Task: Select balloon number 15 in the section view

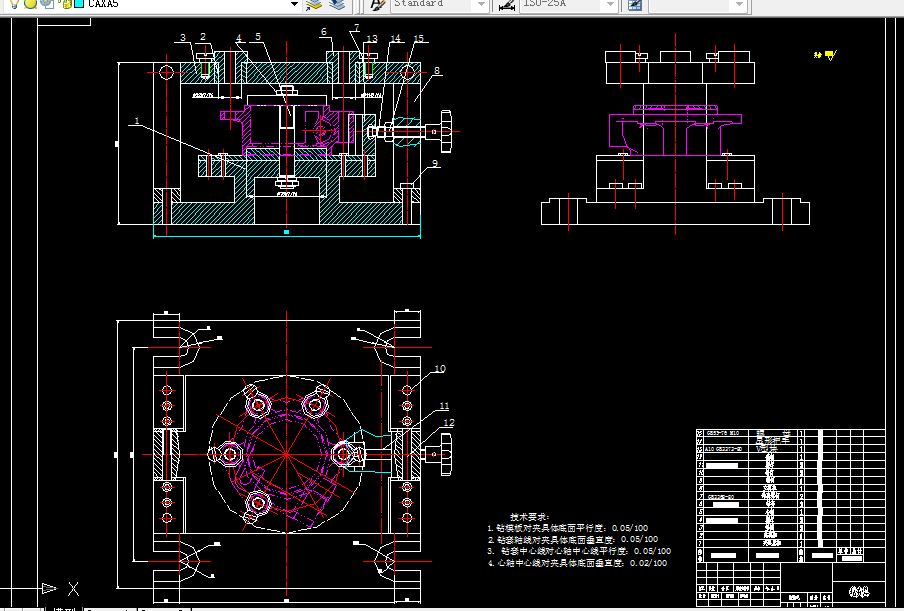Action: [x=419, y=39]
